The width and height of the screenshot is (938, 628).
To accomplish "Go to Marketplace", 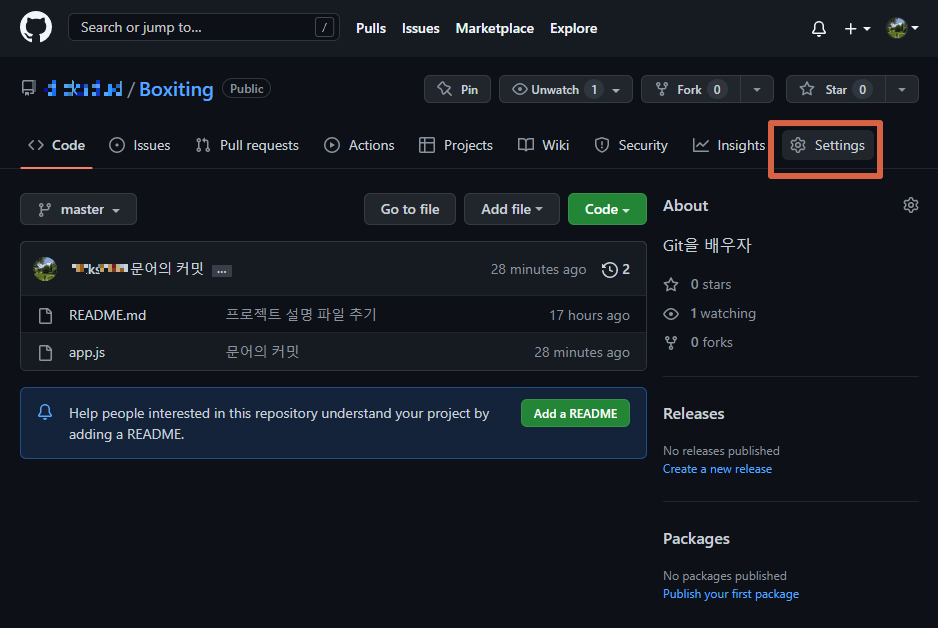I will tap(495, 28).
